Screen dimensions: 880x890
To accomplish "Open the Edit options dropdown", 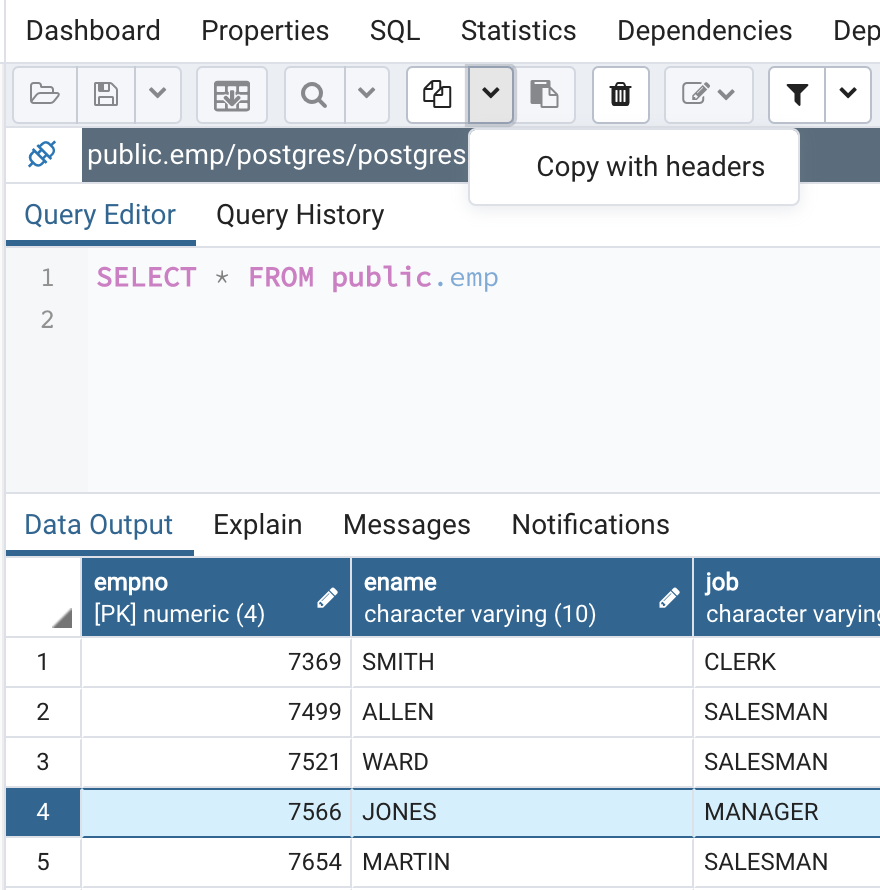I will 709,95.
